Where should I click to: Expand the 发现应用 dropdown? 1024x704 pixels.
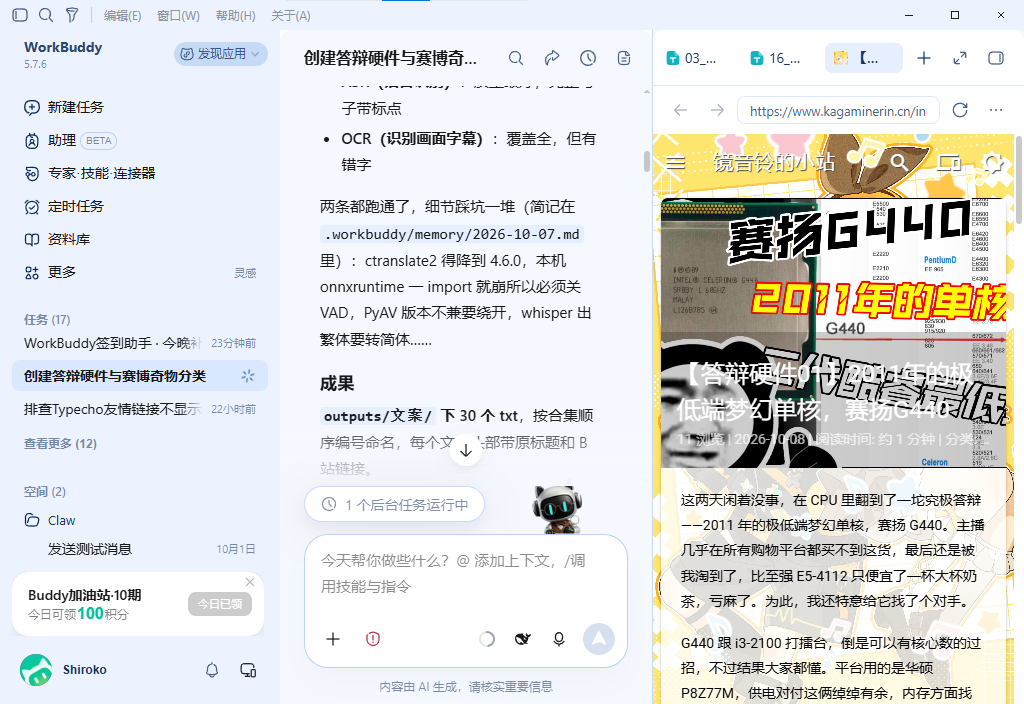pos(221,54)
